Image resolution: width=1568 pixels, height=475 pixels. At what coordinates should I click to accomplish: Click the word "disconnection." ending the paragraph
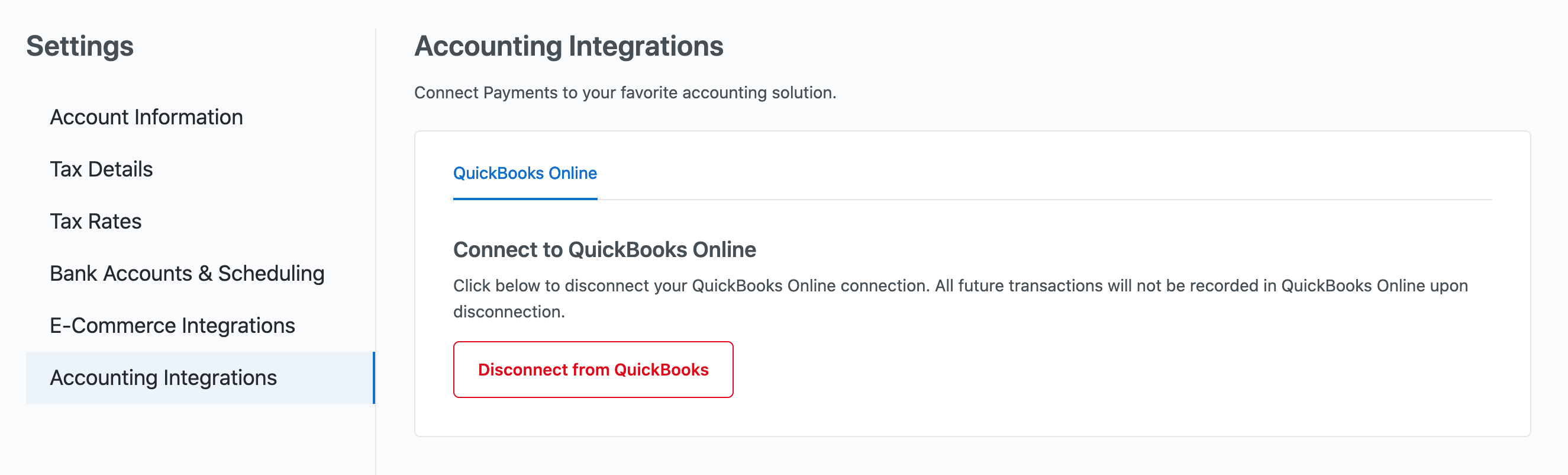tap(509, 312)
